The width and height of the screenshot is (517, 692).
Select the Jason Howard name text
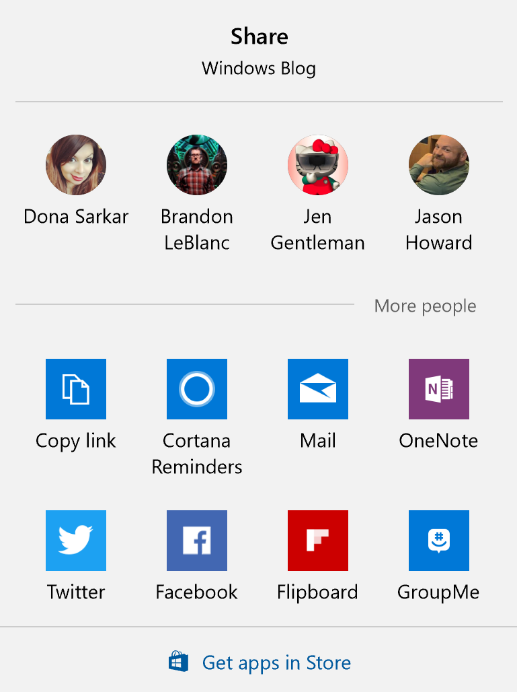tap(439, 229)
